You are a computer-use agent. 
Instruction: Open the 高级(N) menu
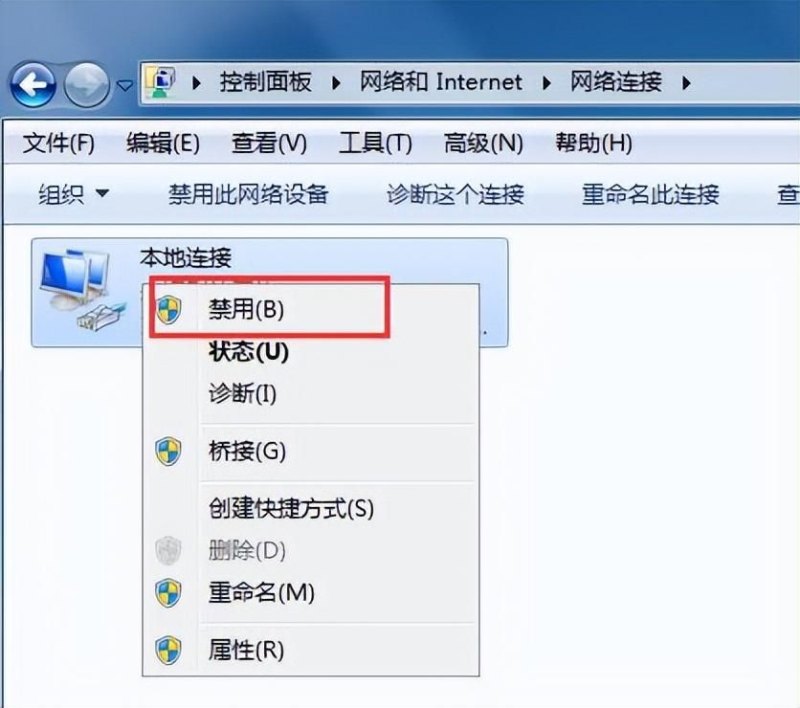click(x=483, y=143)
